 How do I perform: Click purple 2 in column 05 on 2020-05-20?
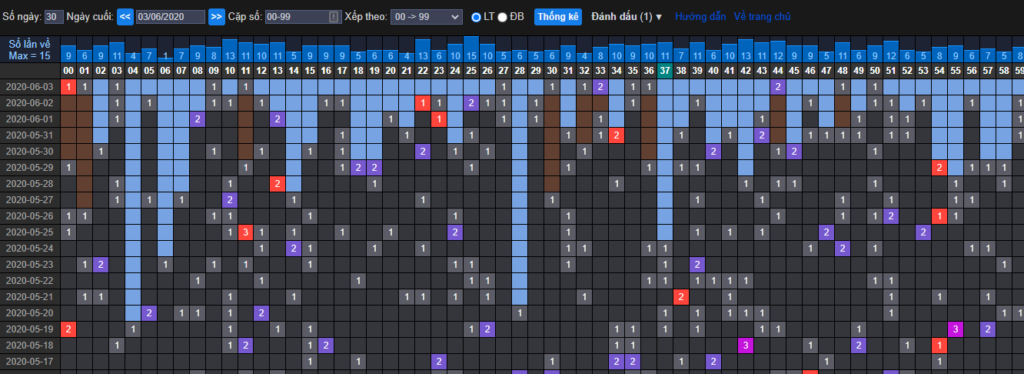149,313
